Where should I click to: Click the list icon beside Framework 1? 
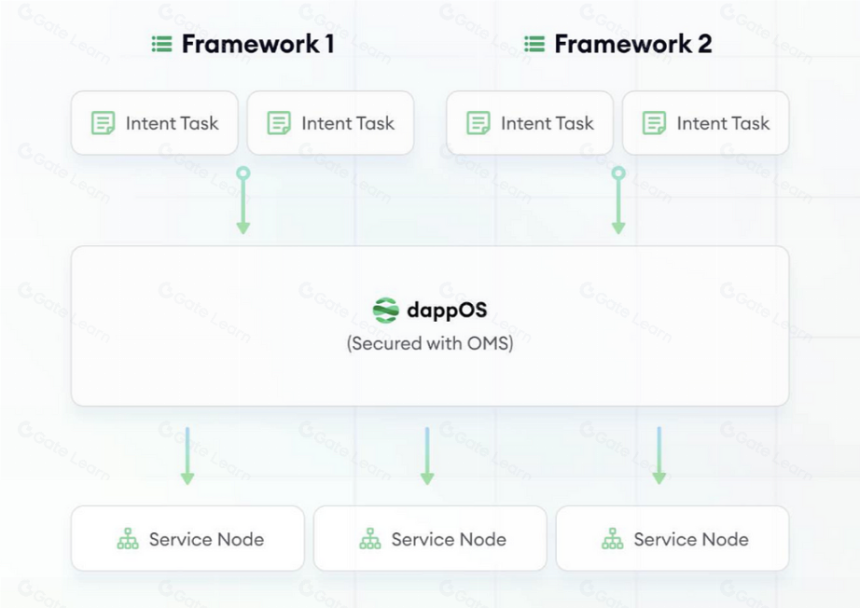pyautogui.click(x=162, y=44)
